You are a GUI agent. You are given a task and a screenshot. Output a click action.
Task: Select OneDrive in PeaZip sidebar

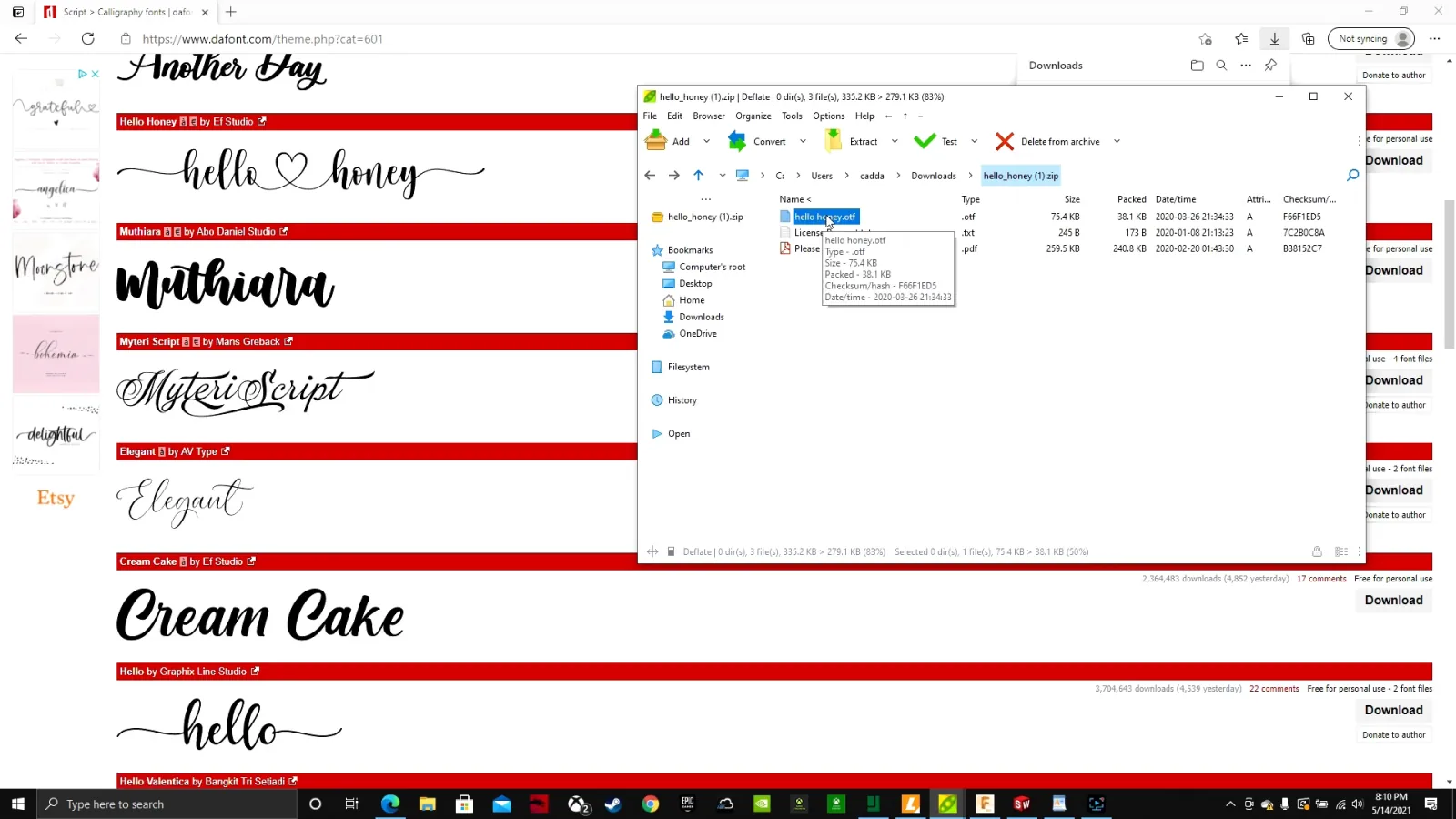coord(697,334)
